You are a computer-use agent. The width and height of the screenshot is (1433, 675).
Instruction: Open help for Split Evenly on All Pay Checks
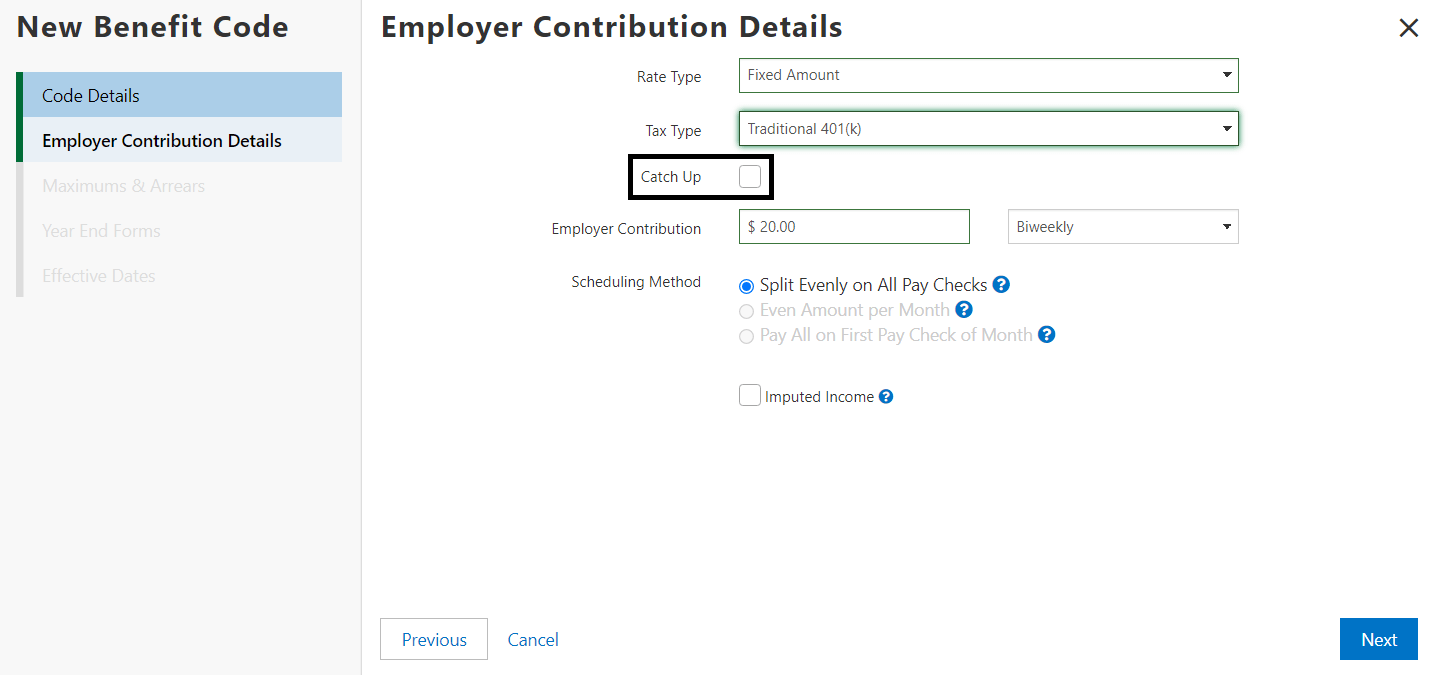pyautogui.click(x=1001, y=285)
